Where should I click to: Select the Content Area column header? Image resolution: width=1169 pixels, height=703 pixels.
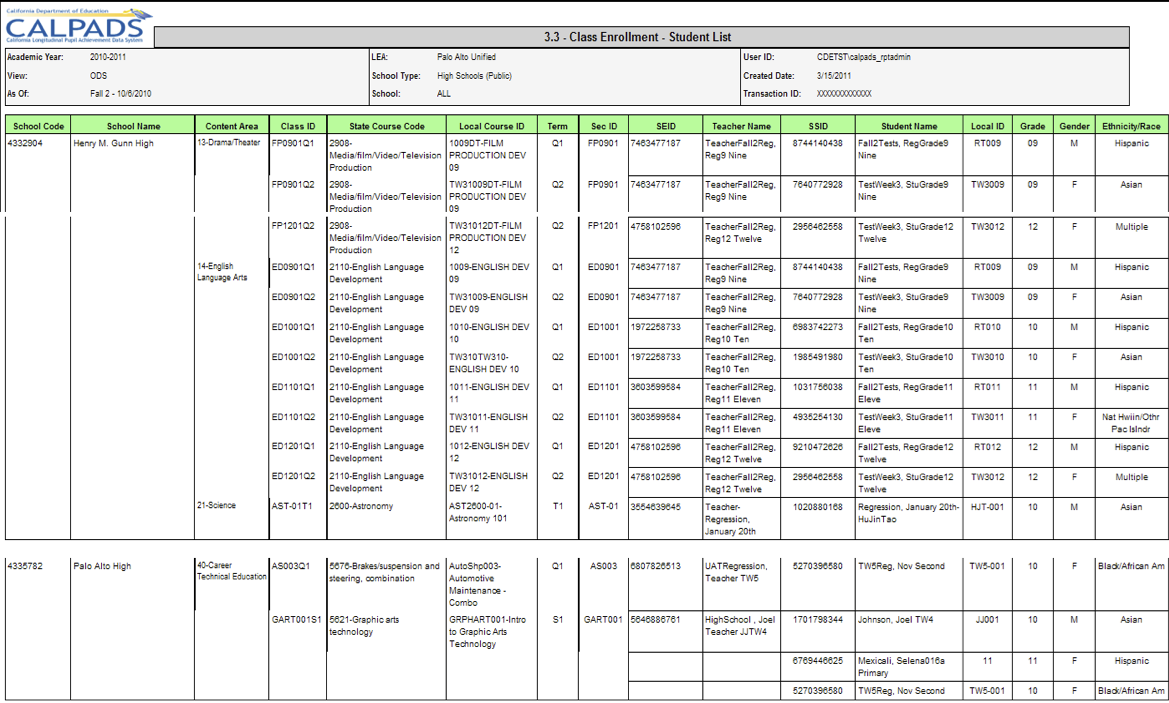coord(232,126)
